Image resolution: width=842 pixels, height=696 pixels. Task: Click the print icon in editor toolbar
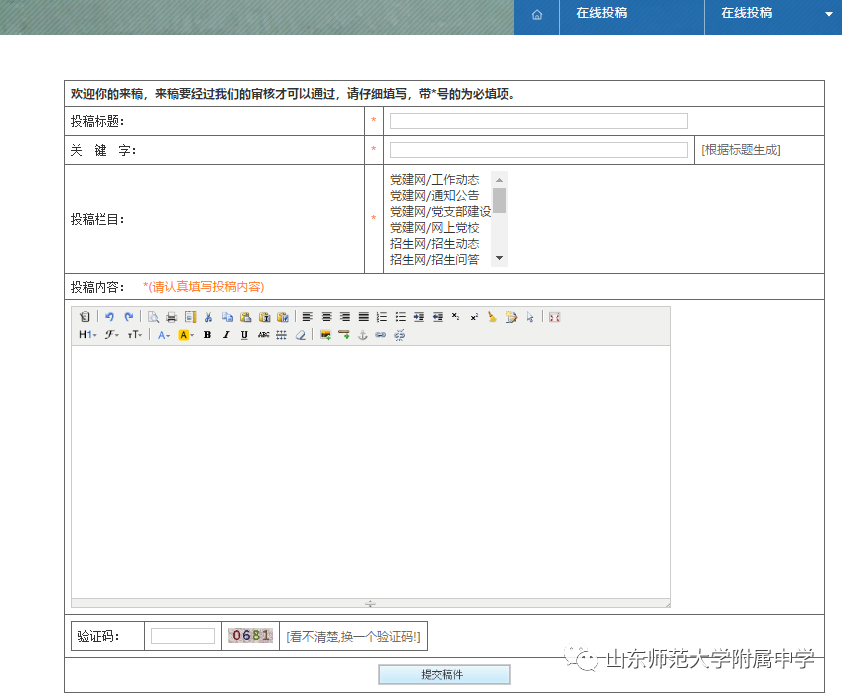(171, 317)
